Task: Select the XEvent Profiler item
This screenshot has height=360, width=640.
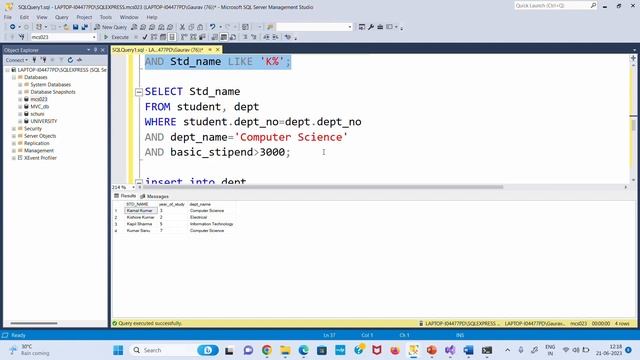Action: 40,158
